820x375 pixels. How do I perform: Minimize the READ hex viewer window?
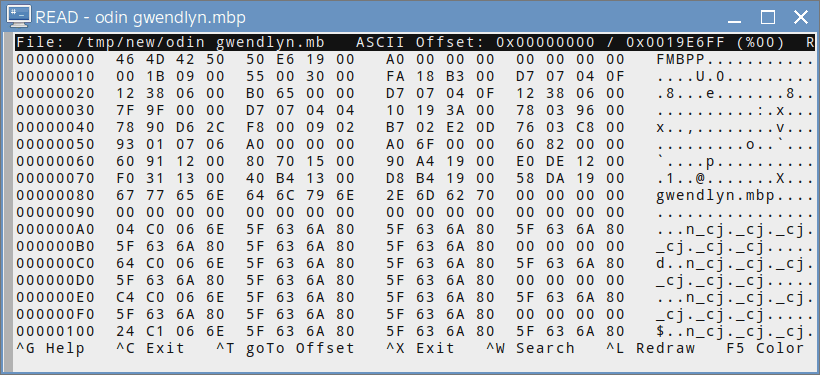pyautogui.click(x=735, y=18)
